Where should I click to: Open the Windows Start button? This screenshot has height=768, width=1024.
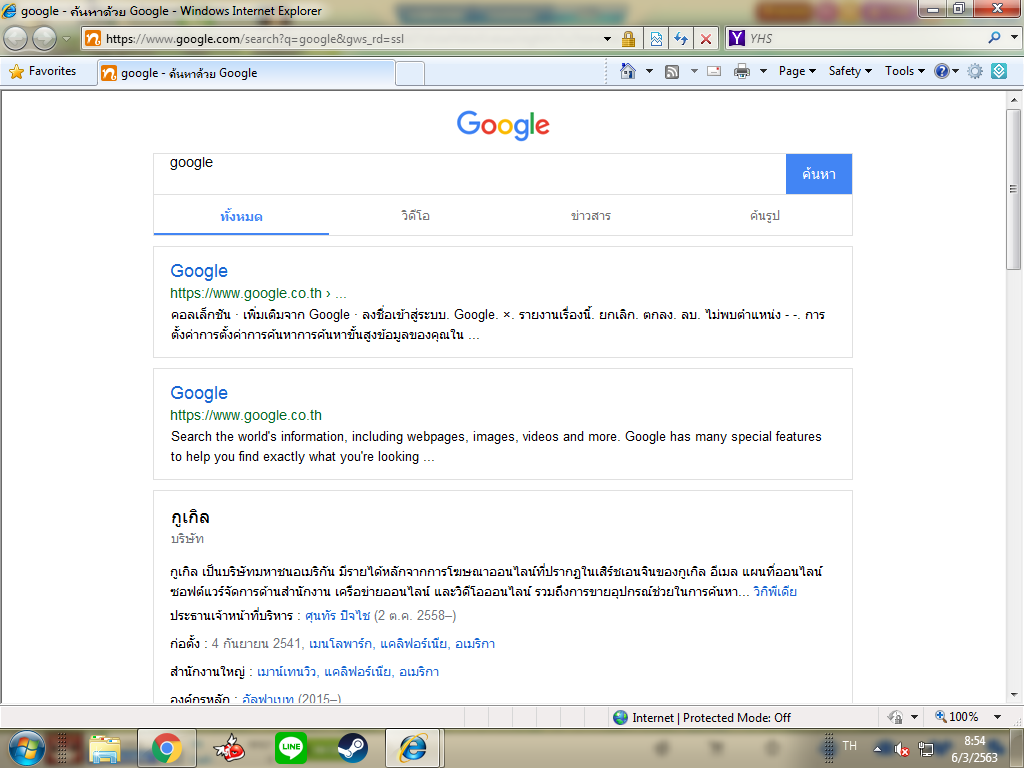click(27, 748)
